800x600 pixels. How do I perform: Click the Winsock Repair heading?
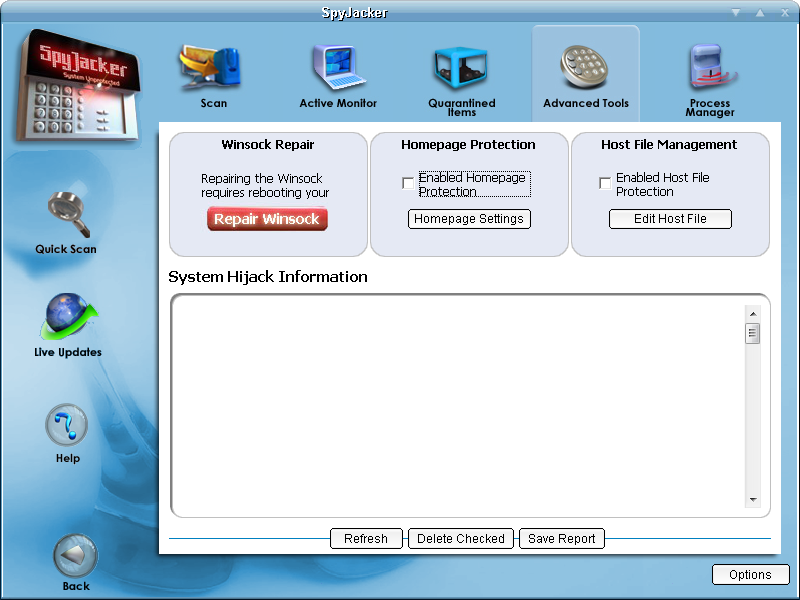[268, 144]
